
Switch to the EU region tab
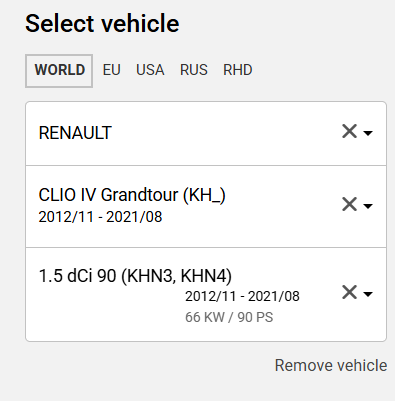(x=112, y=70)
